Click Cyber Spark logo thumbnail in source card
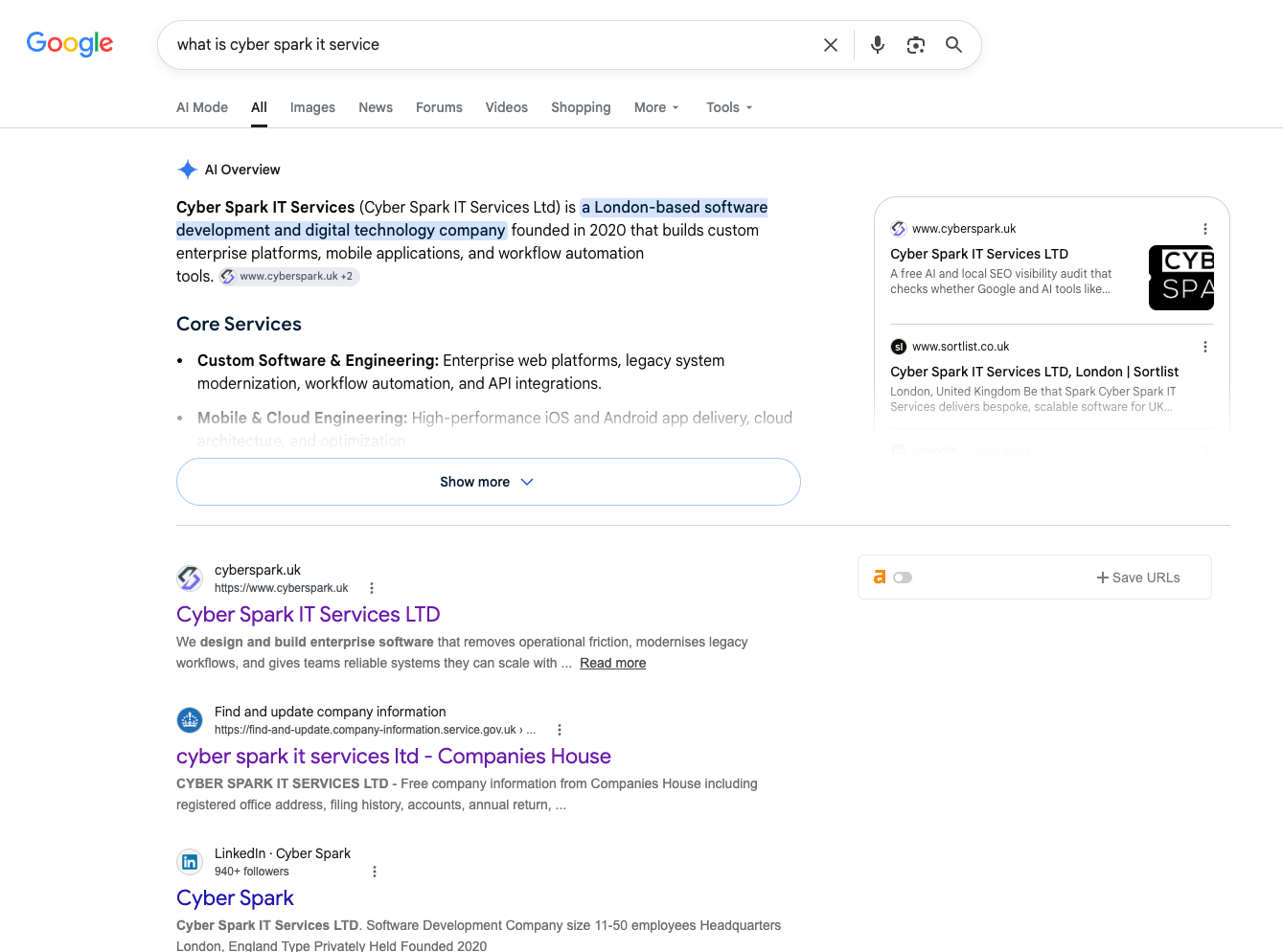 click(x=1181, y=278)
